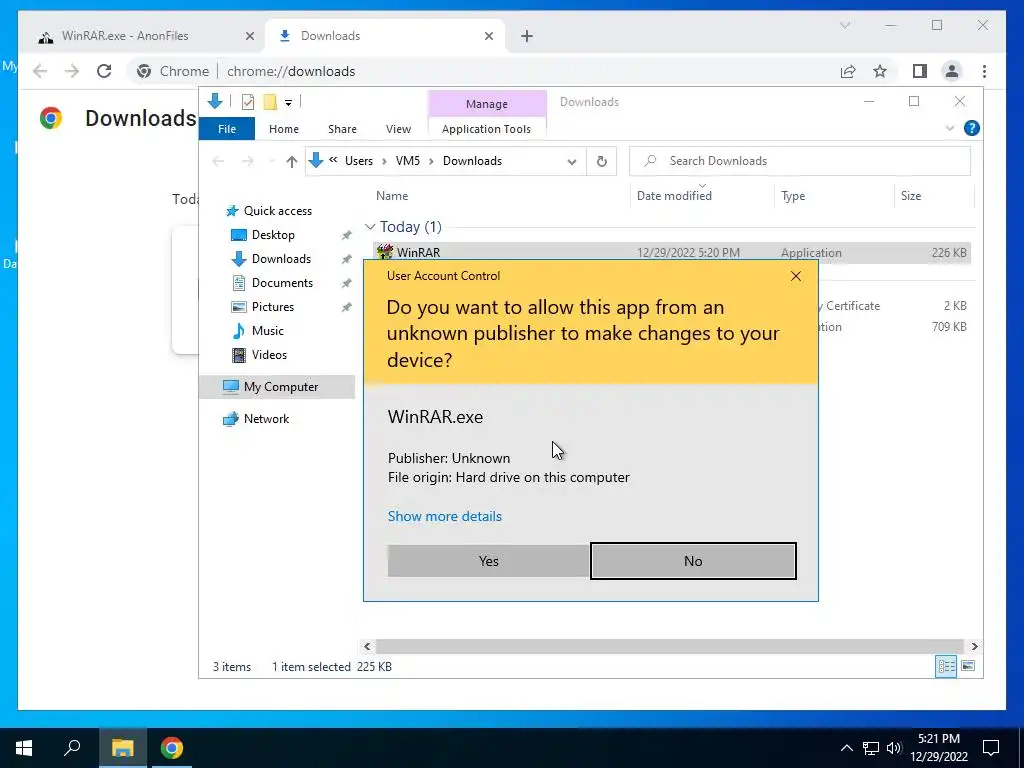The height and width of the screenshot is (768, 1024).
Task: Close the User Account Control dialog
Action: [x=795, y=276]
